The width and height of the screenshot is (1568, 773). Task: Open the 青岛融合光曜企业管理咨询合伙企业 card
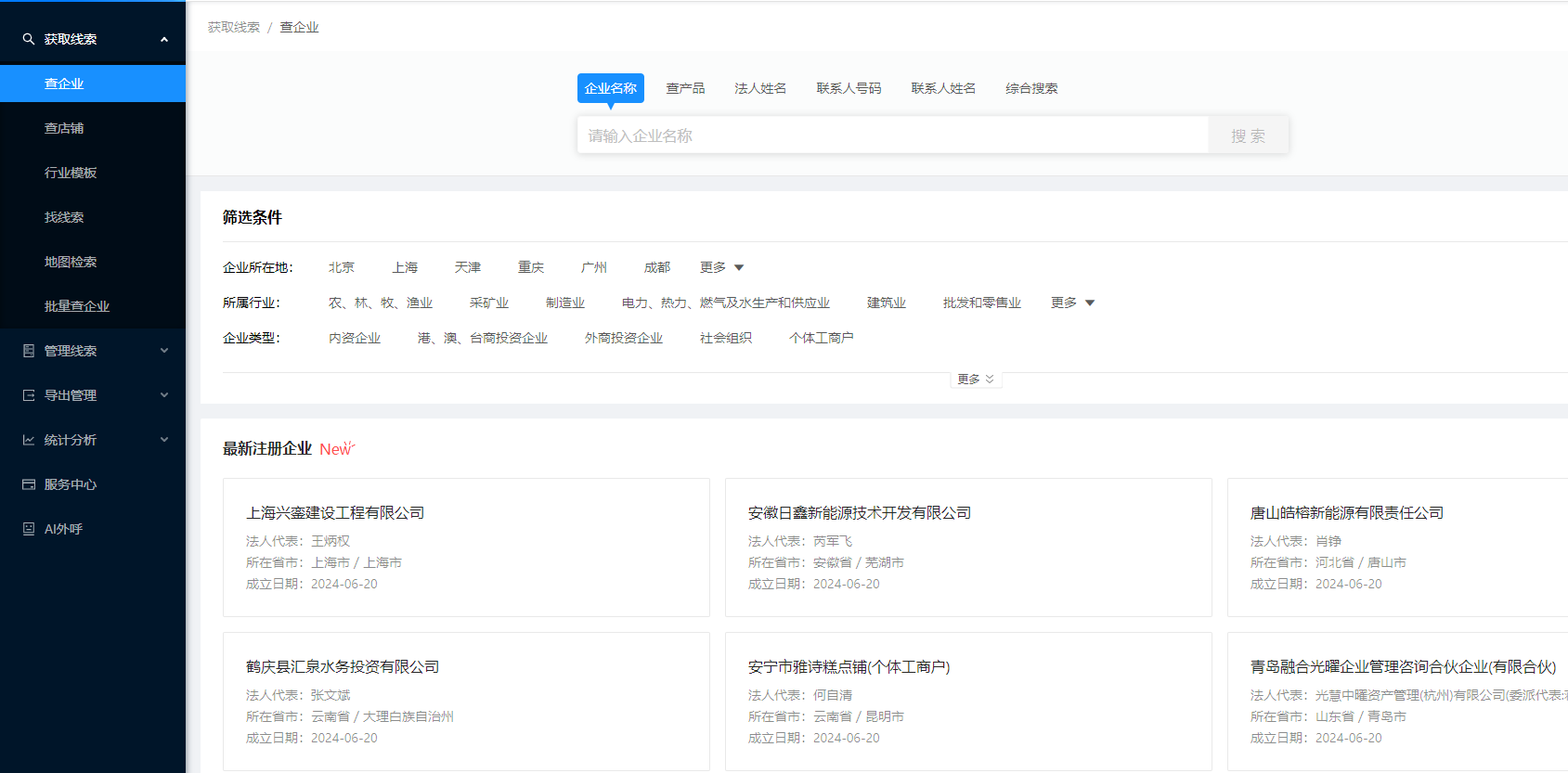[1397, 702]
